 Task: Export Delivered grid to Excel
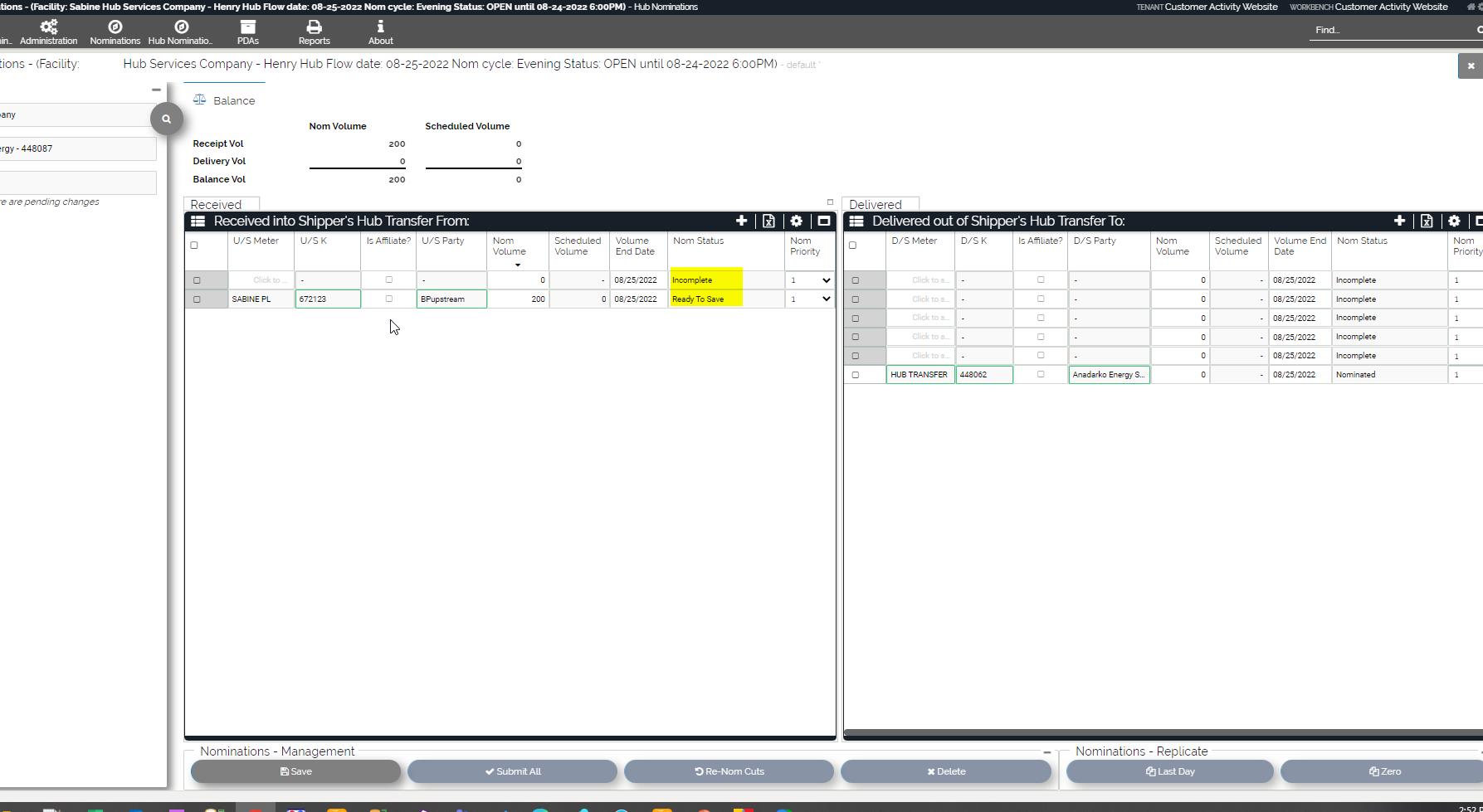click(1427, 221)
